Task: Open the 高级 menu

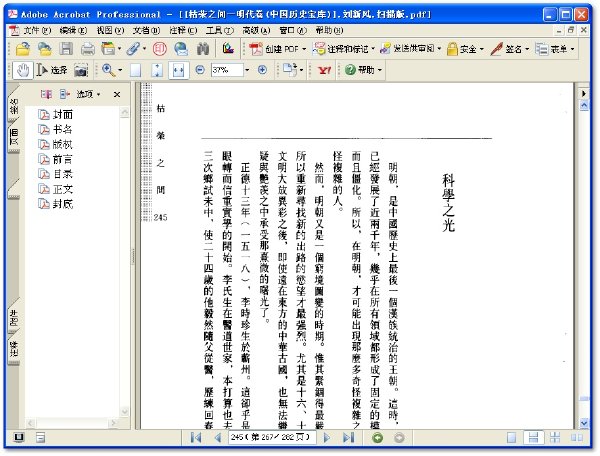Action: (x=256, y=30)
